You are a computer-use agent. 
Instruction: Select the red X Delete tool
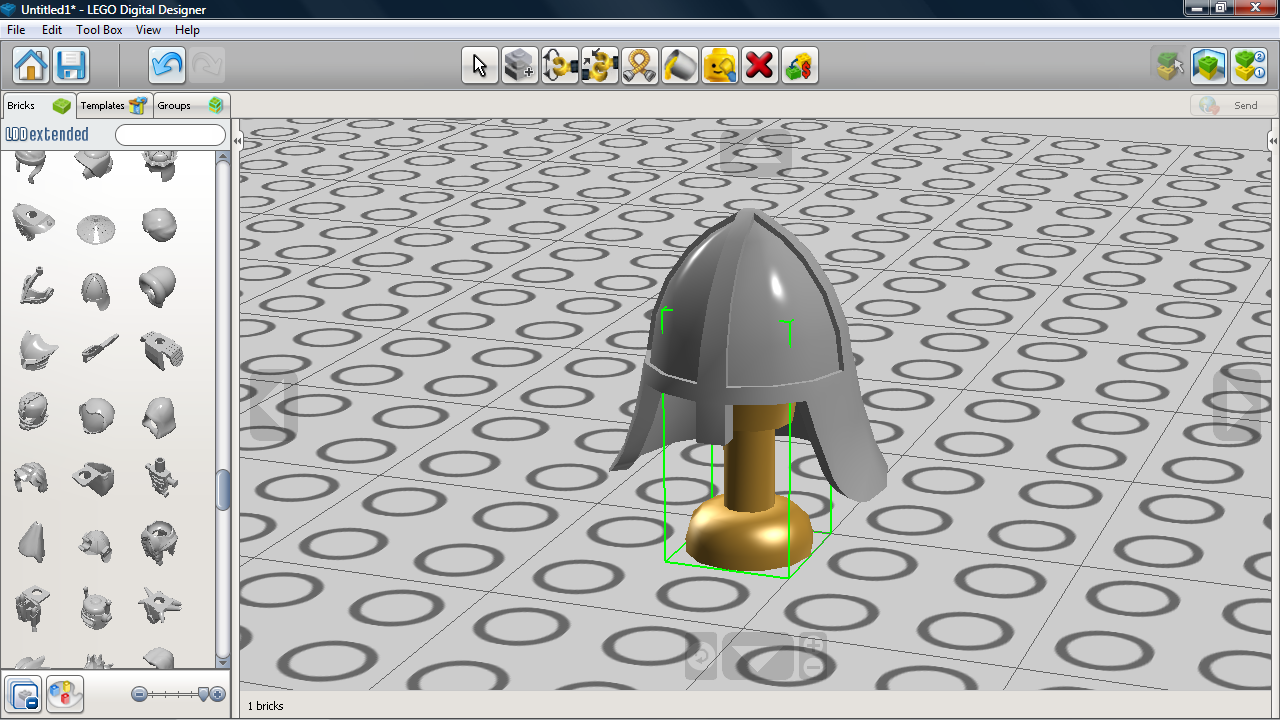pos(760,66)
